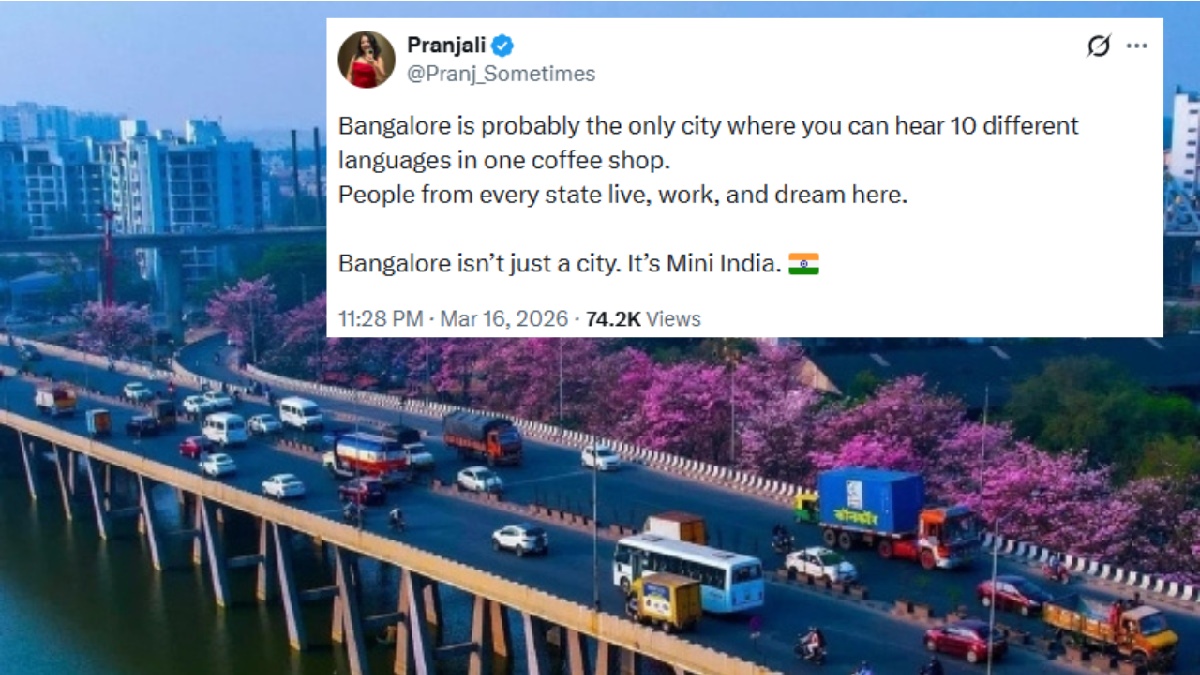The width and height of the screenshot is (1200, 675).
Task: Select the Mar 16, 2026 date
Action: (x=502, y=319)
